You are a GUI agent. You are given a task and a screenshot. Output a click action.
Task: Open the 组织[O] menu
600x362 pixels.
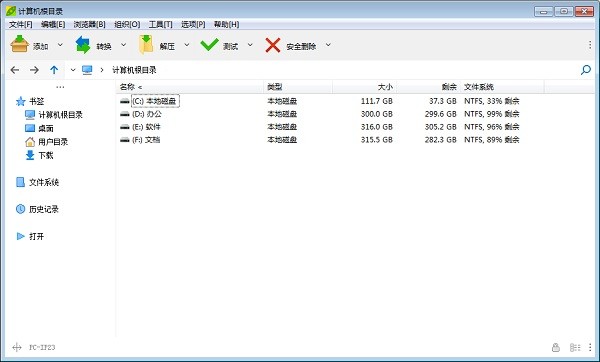click(127, 24)
